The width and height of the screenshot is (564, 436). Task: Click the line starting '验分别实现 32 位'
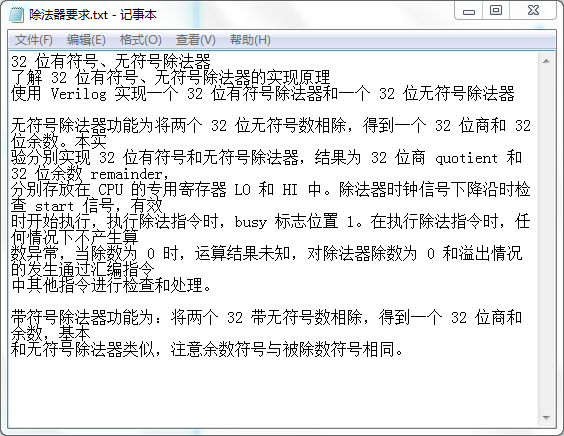267,158
